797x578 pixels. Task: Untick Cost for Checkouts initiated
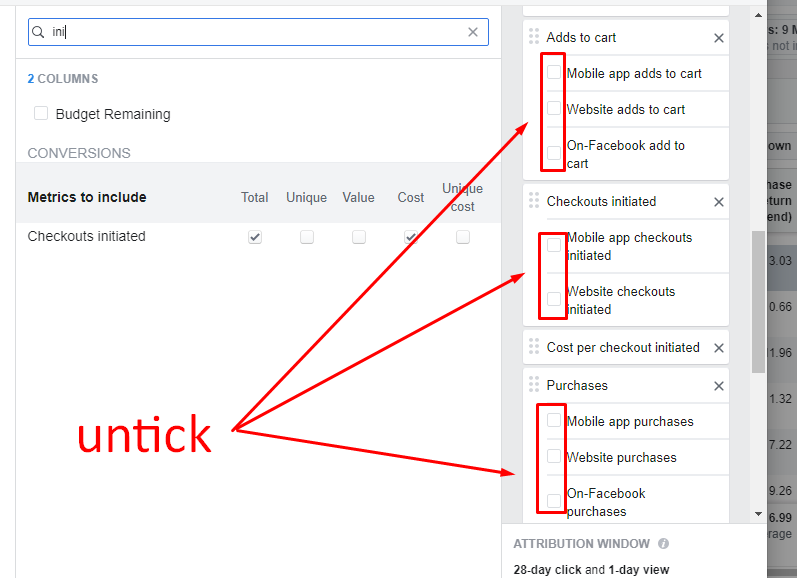click(411, 237)
